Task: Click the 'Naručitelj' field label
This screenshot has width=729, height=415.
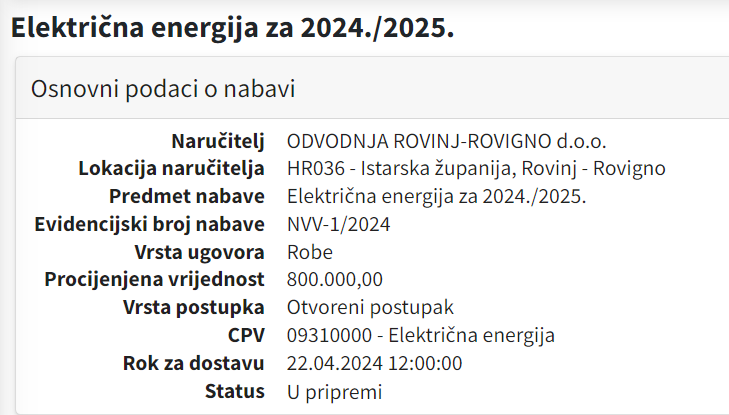Action: (219, 141)
